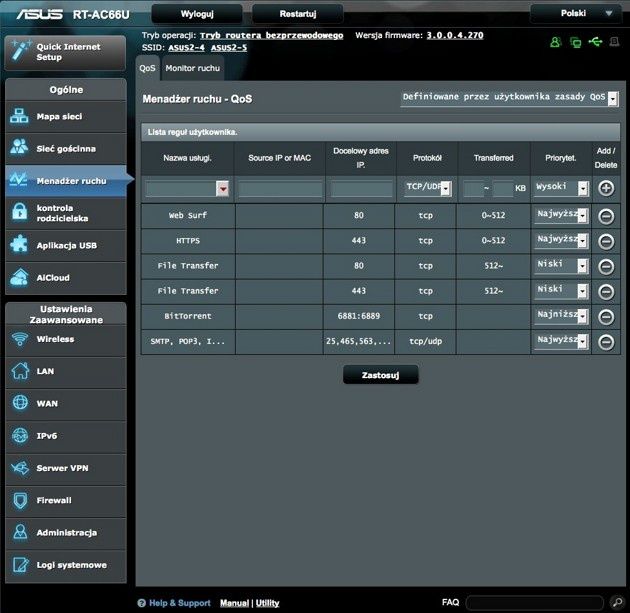Open WAN globe icon
Image resolution: width=630 pixels, height=613 pixels.
click(x=20, y=403)
